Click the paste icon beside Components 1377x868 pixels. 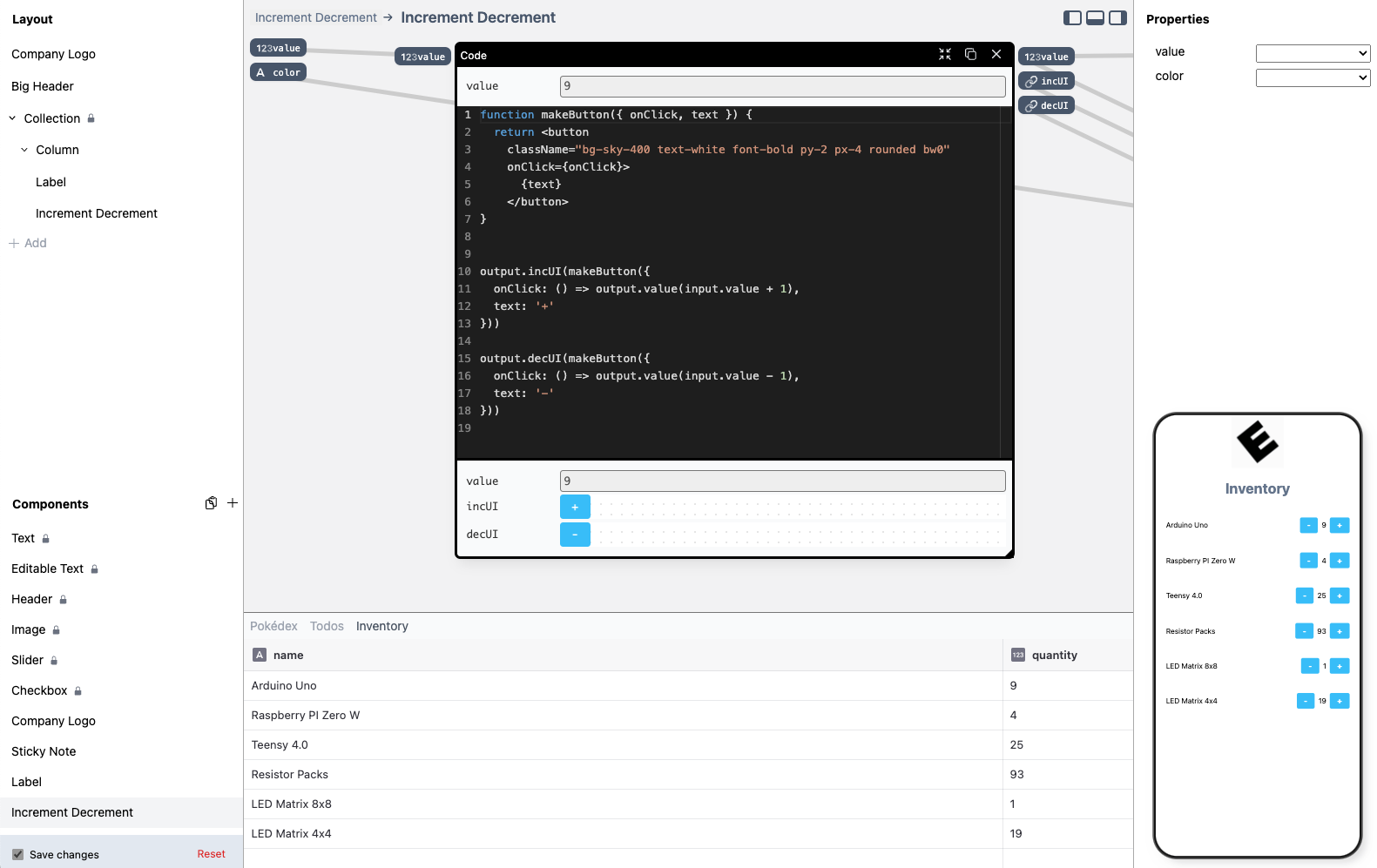[211, 503]
